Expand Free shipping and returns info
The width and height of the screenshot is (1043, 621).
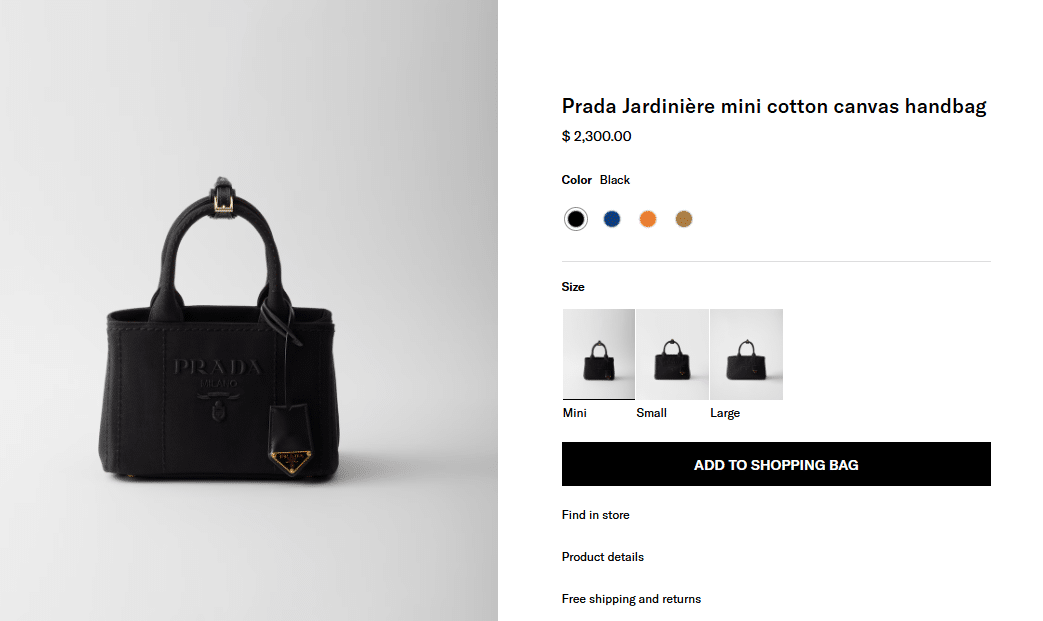coord(631,599)
